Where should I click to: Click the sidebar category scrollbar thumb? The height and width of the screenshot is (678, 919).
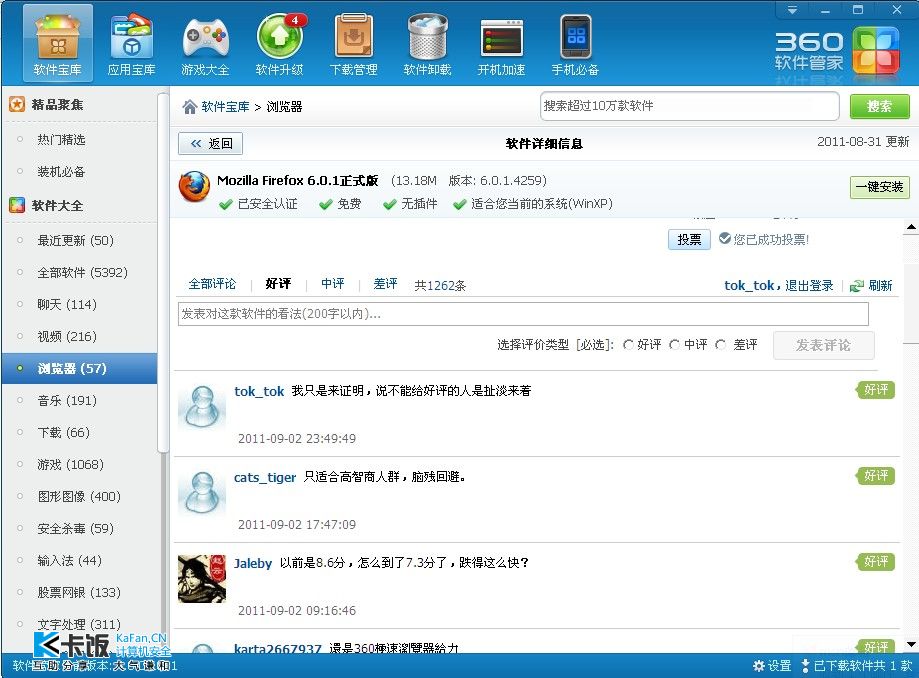tap(162, 272)
